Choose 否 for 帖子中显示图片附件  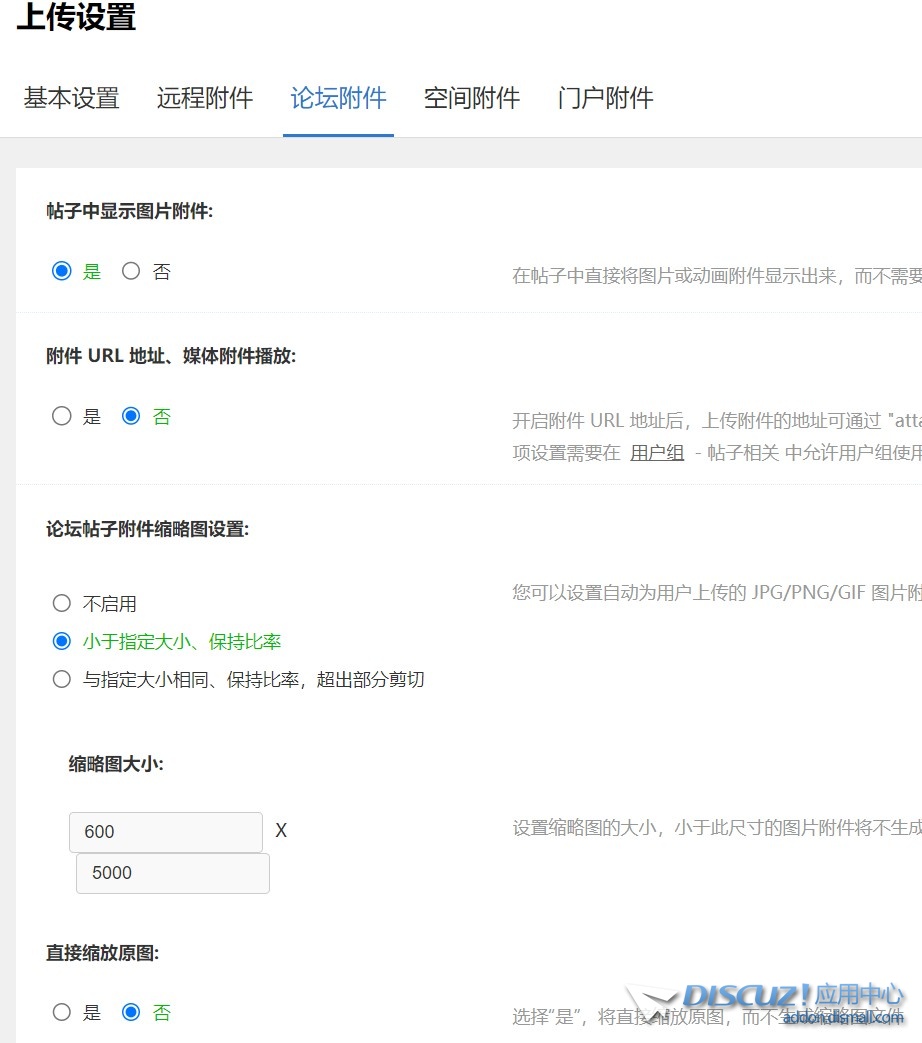click(131, 271)
